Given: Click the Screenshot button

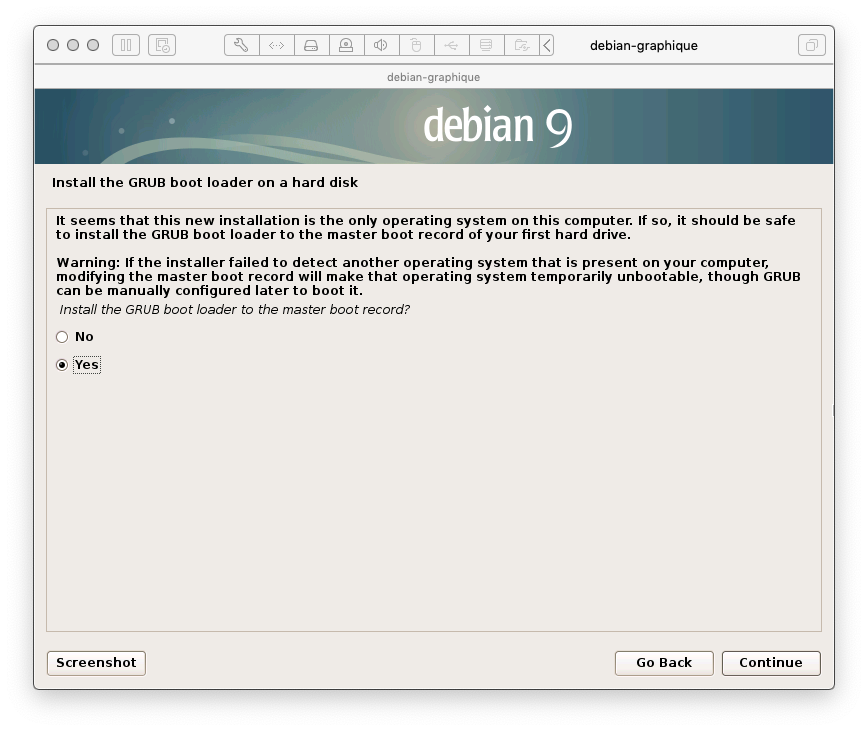Looking at the screenshot, I should point(96,663).
